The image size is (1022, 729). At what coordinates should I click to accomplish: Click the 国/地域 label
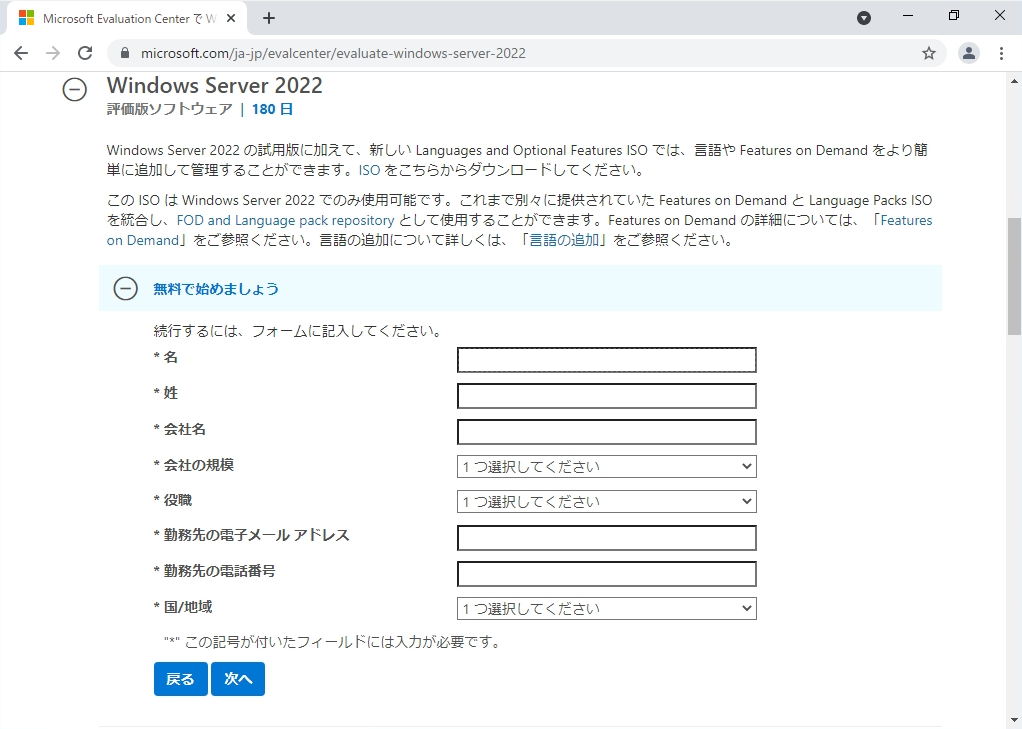click(x=188, y=607)
